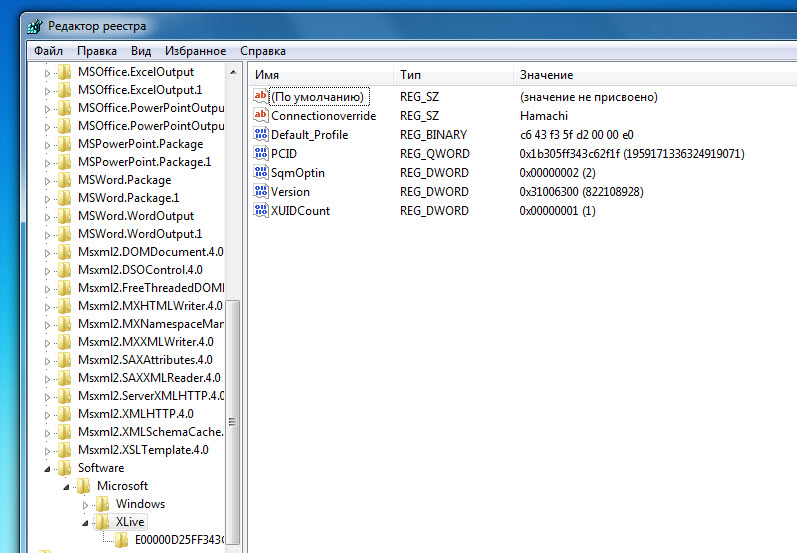Click the Microsoft folder icon
The height and width of the screenshot is (553, 797).
84,486
